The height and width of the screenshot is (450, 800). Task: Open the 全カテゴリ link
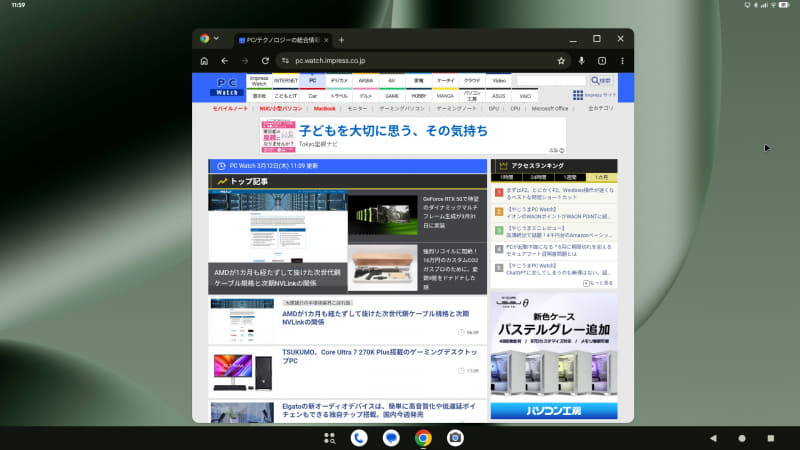(x=601, y=109)
